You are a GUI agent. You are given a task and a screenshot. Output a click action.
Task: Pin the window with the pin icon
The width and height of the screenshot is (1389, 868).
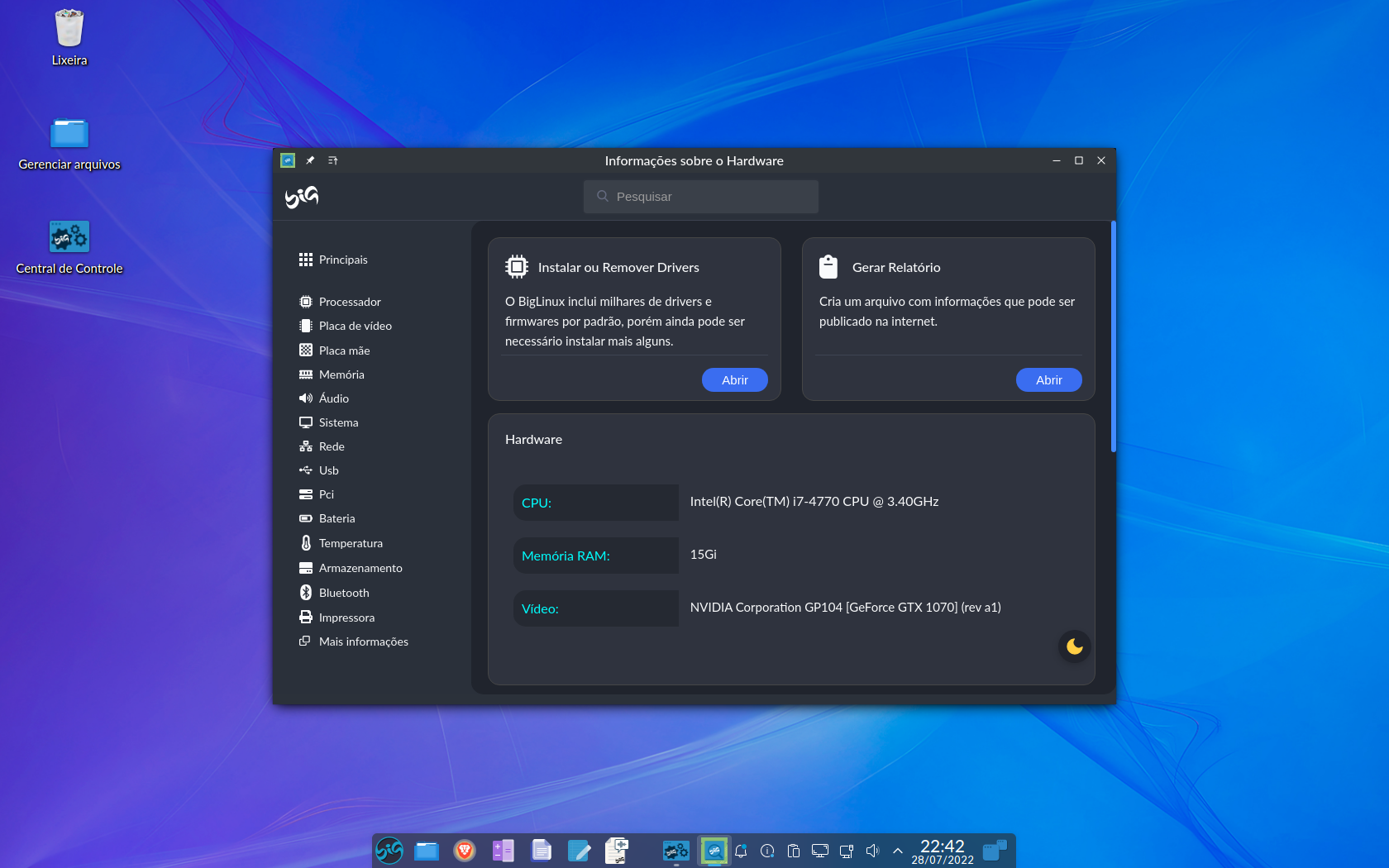coord(310,160)
